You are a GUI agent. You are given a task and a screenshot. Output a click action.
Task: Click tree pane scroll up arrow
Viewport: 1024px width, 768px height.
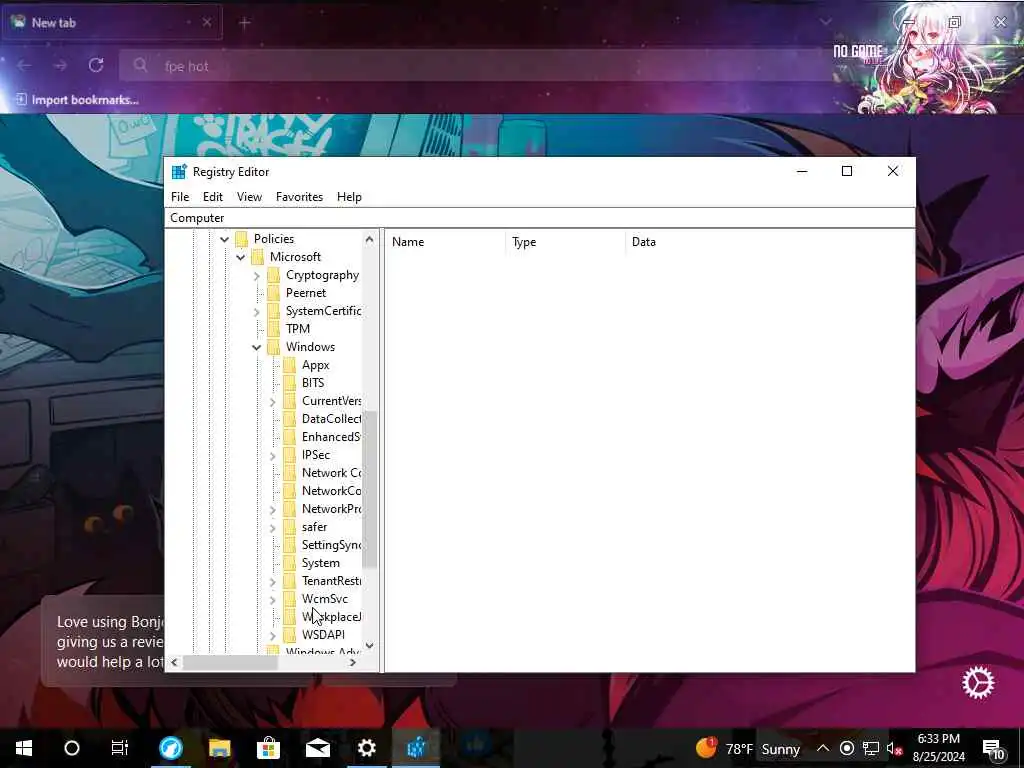(x=370, y=239)
